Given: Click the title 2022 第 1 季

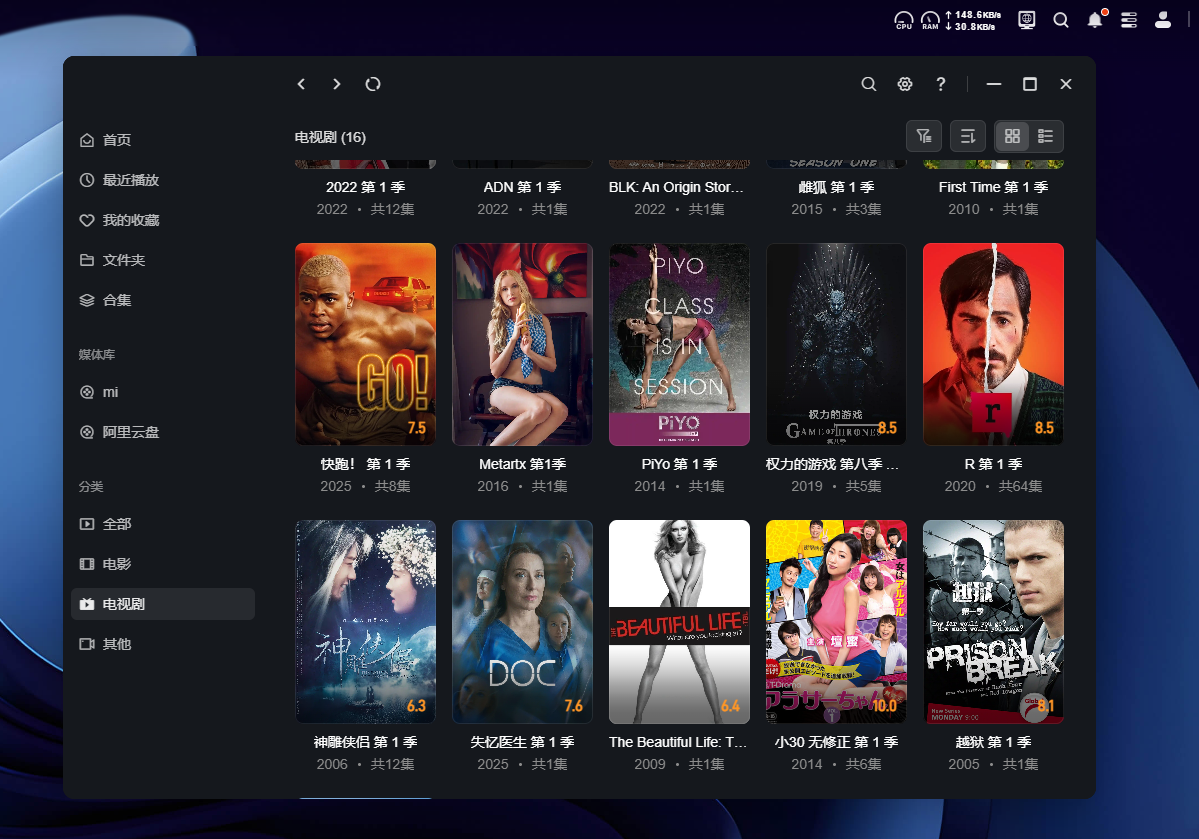Looking at the screenshot, I should pyautogui.click(x=366, y=187).
